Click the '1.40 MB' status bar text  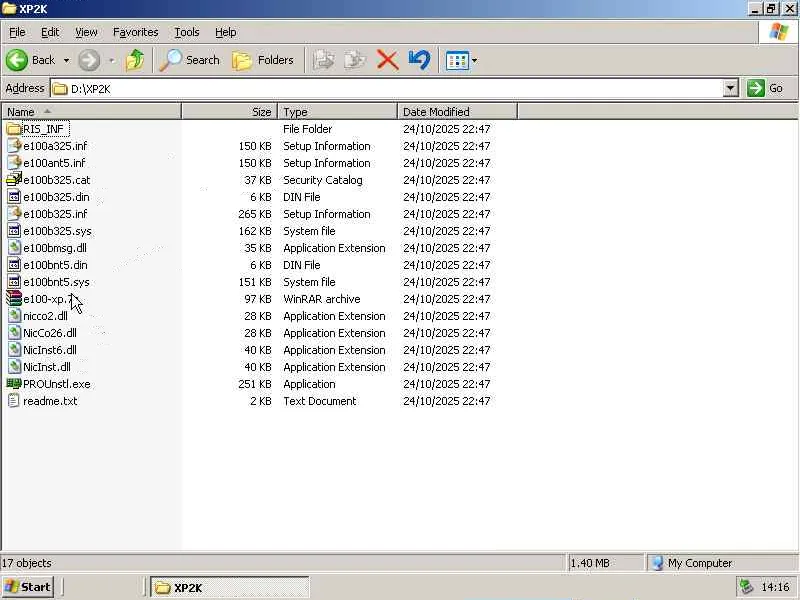click(x=590, y=563)
